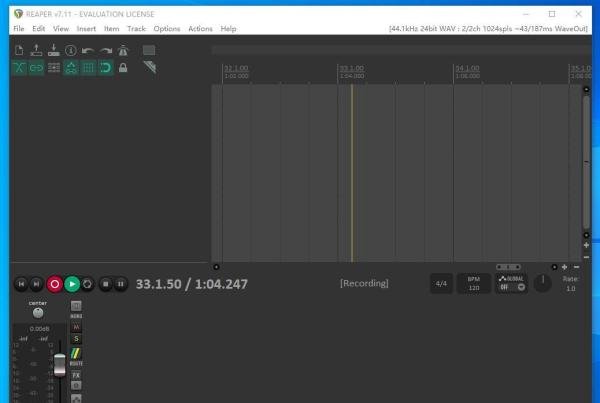
Task: Click the horizontal zoom-in plus button
Action: (564, 267)
